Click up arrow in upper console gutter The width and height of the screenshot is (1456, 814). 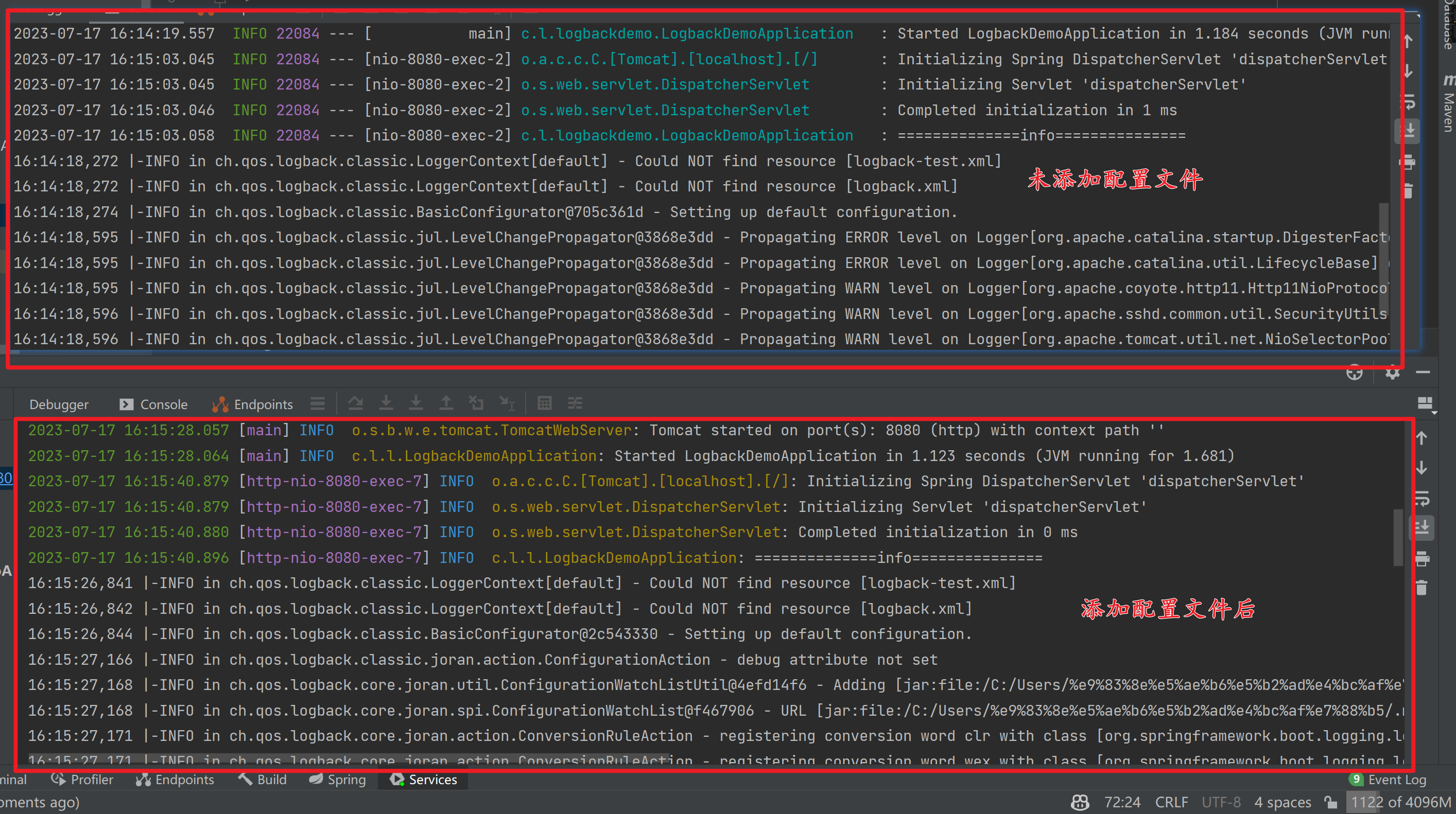coord(1408,40)
